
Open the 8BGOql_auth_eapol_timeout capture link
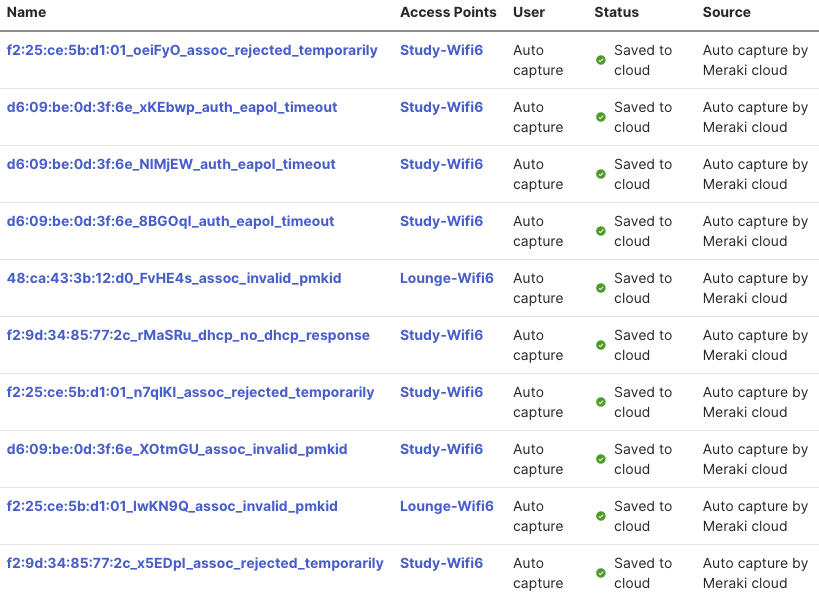171,221
